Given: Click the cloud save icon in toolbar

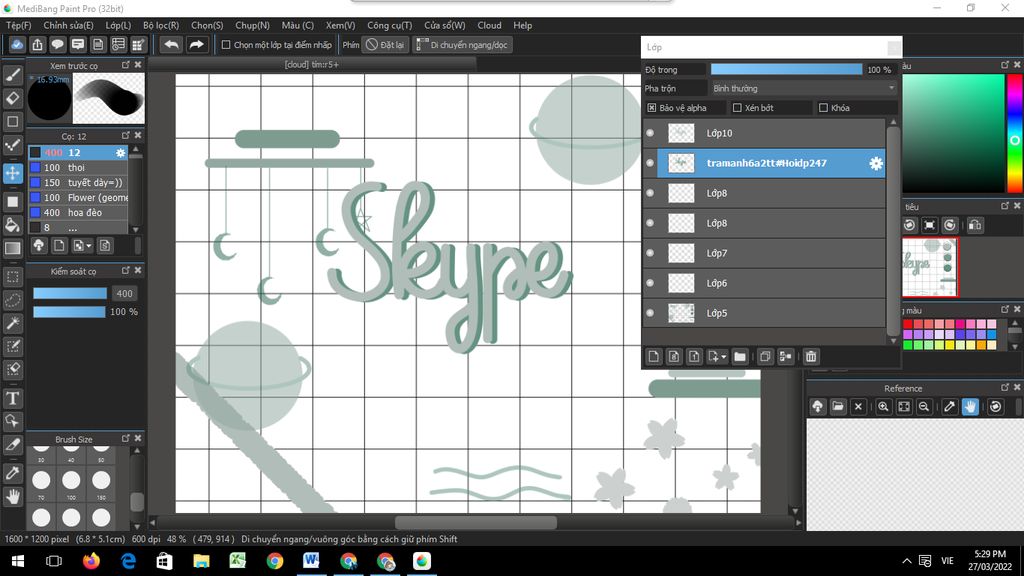Looking at the screenshot, I should pos(17,44).
